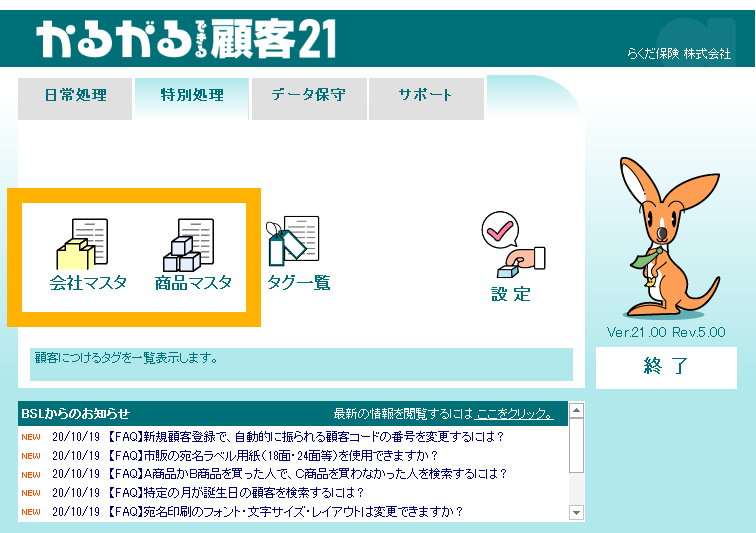The height and width of the screenshot is (533, 756).
Task: Switch to the 日常処理 tab
Action: [75, 99]
